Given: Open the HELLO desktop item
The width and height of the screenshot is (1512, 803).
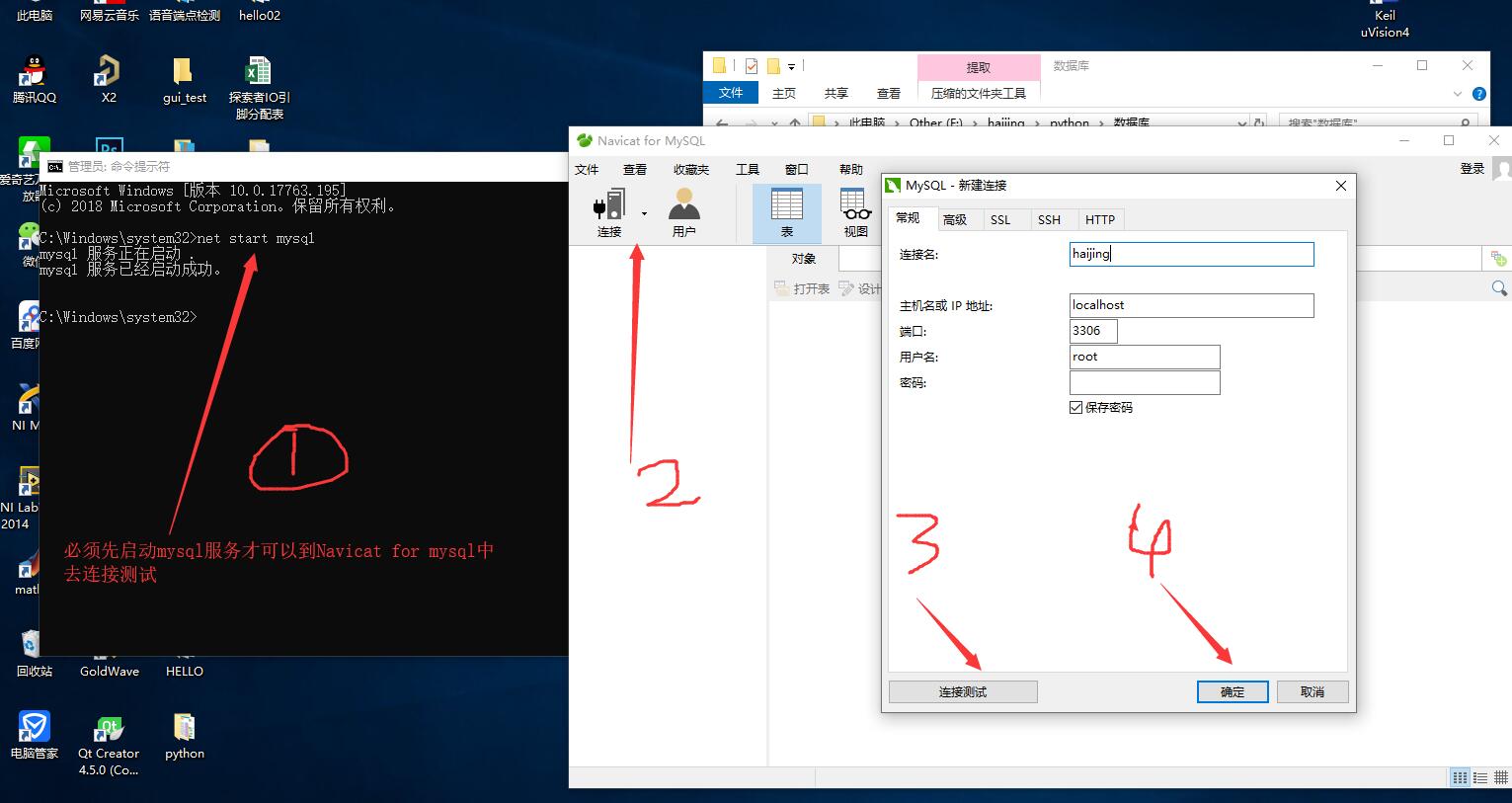Looking at the screenshot, I should coord(185,664).
